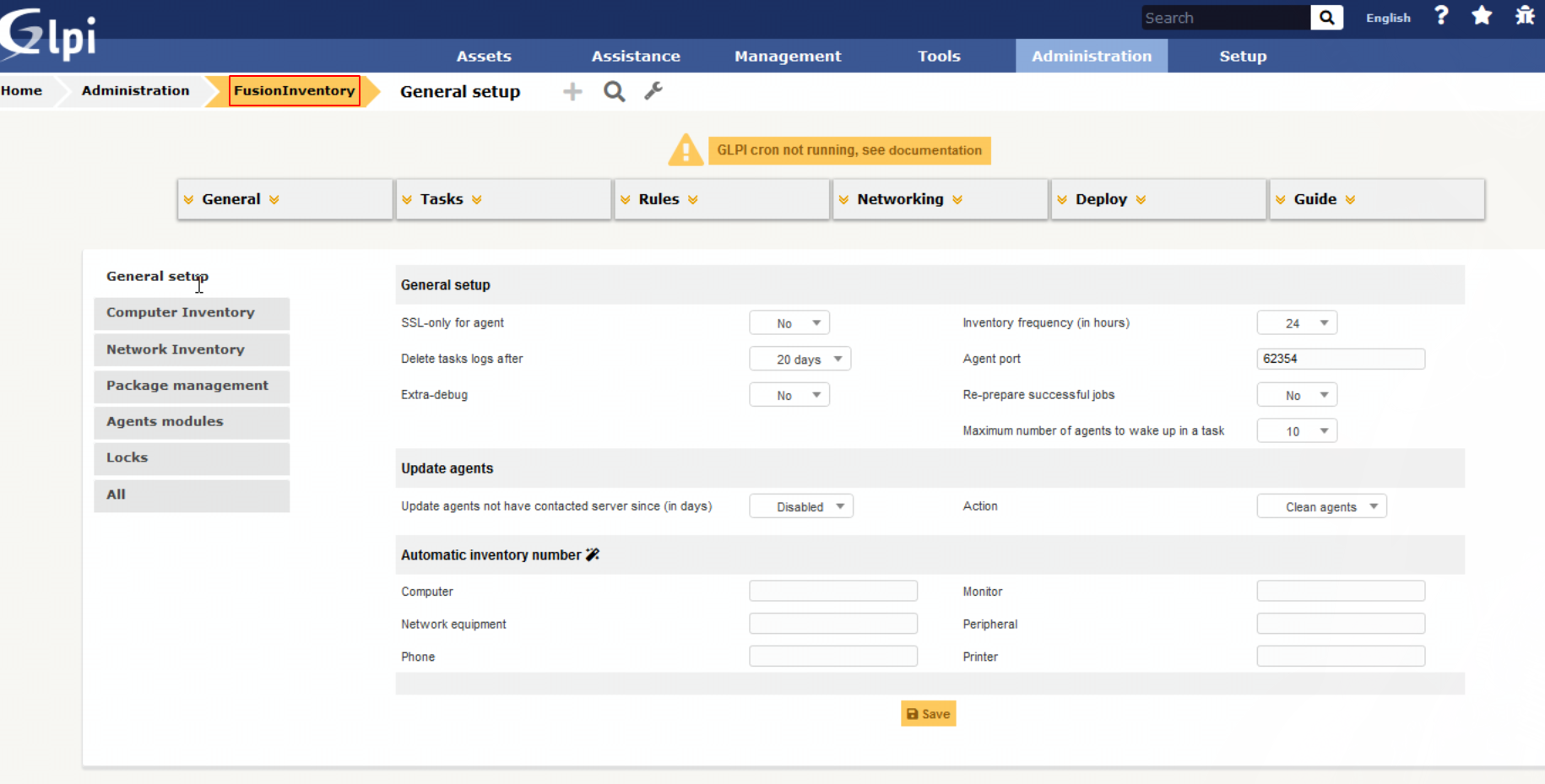Select the All tab
The image size is (1545, 784).
tap(192, 495)
